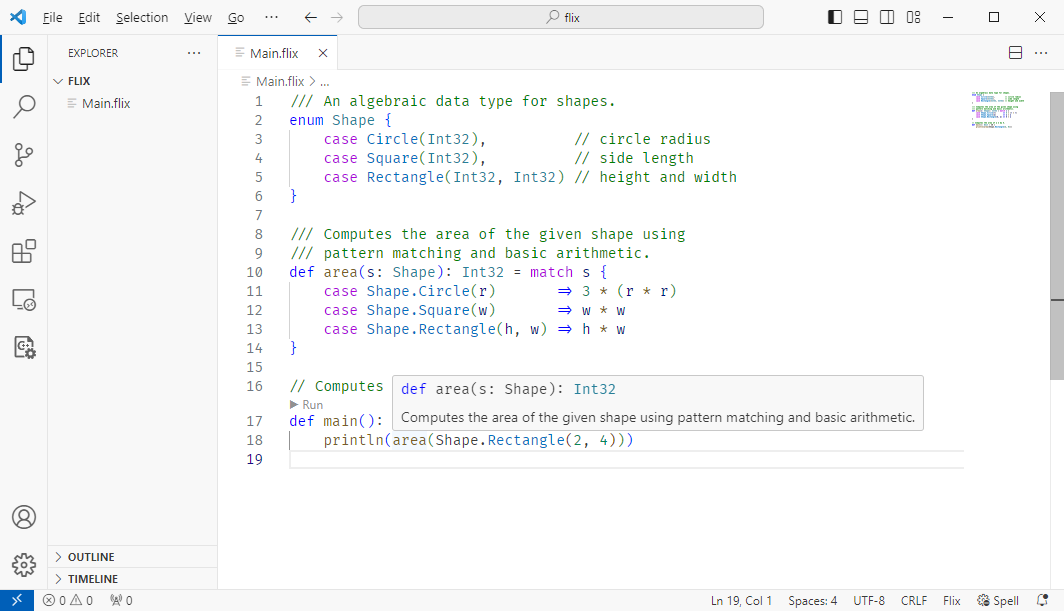Open notifications bell in status bar
The image size is (1064, 611).
point(1042,601)
